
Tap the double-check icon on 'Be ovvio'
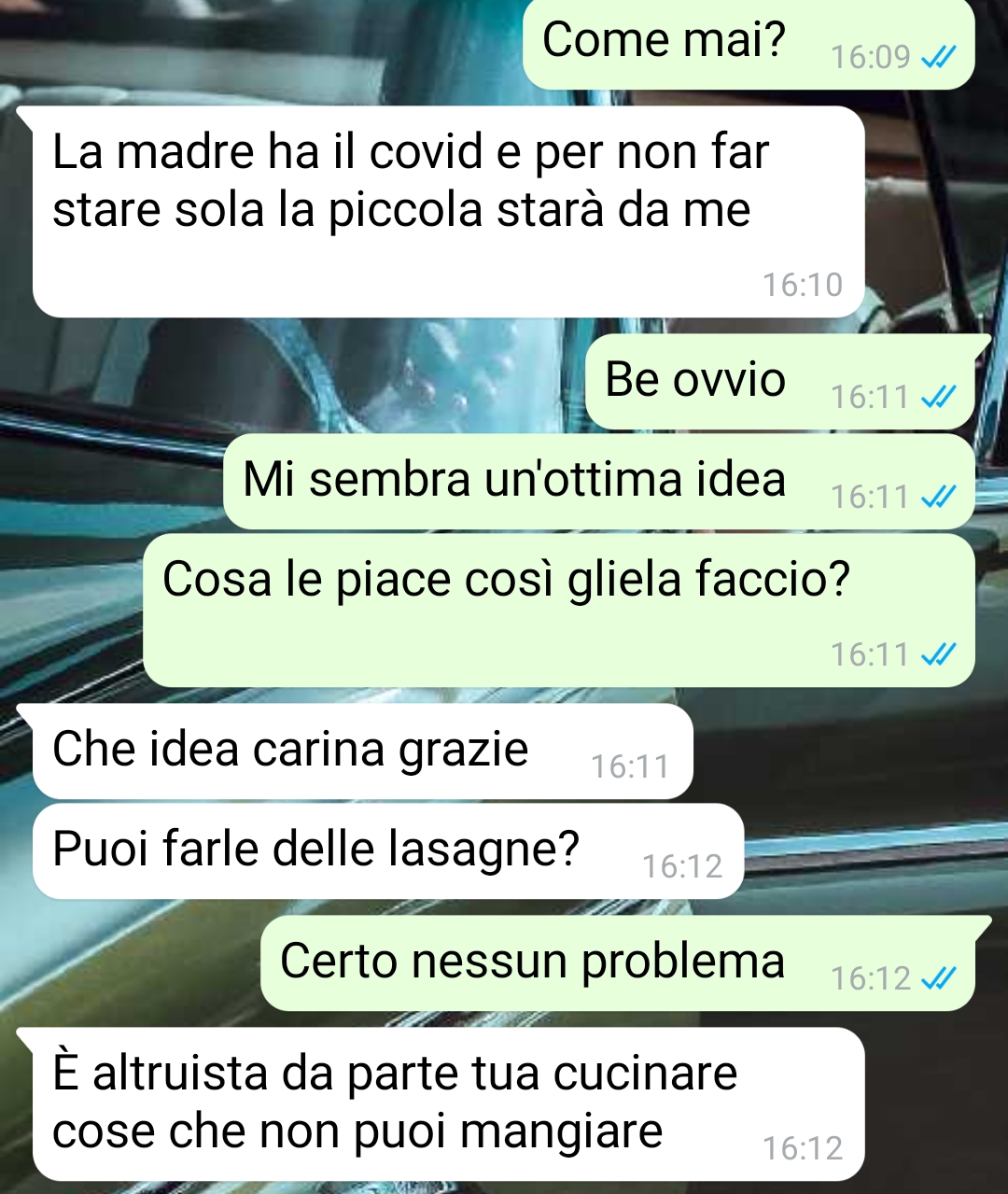[938, 398]
